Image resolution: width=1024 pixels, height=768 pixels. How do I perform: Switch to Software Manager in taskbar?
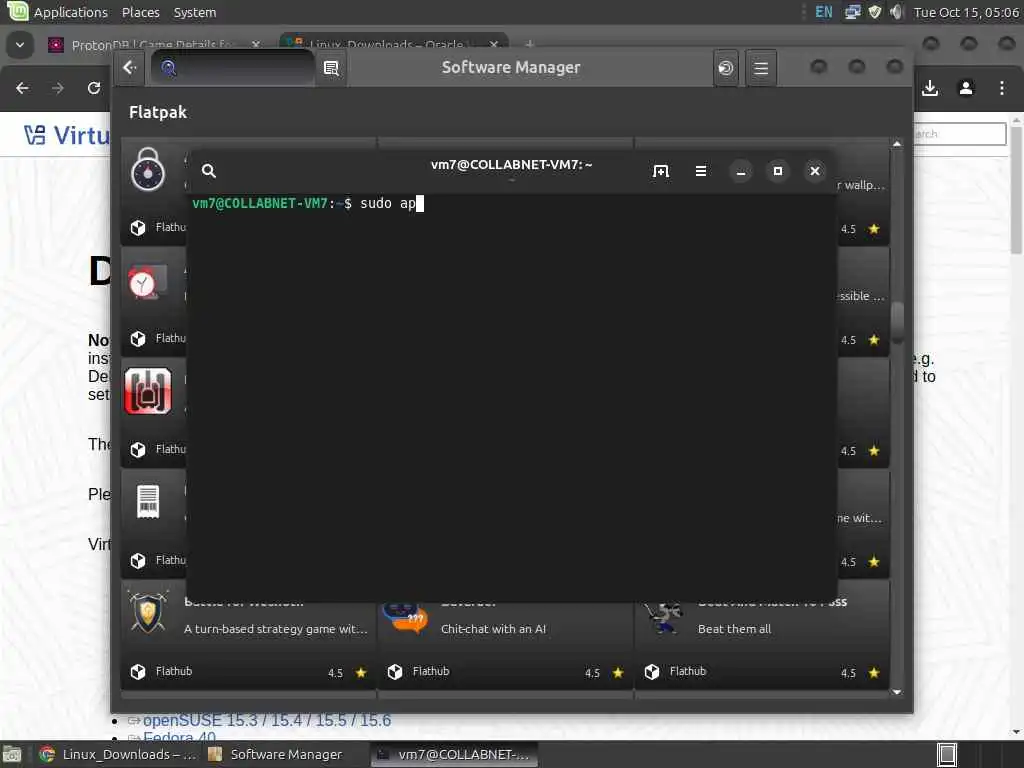coord(276,754)
